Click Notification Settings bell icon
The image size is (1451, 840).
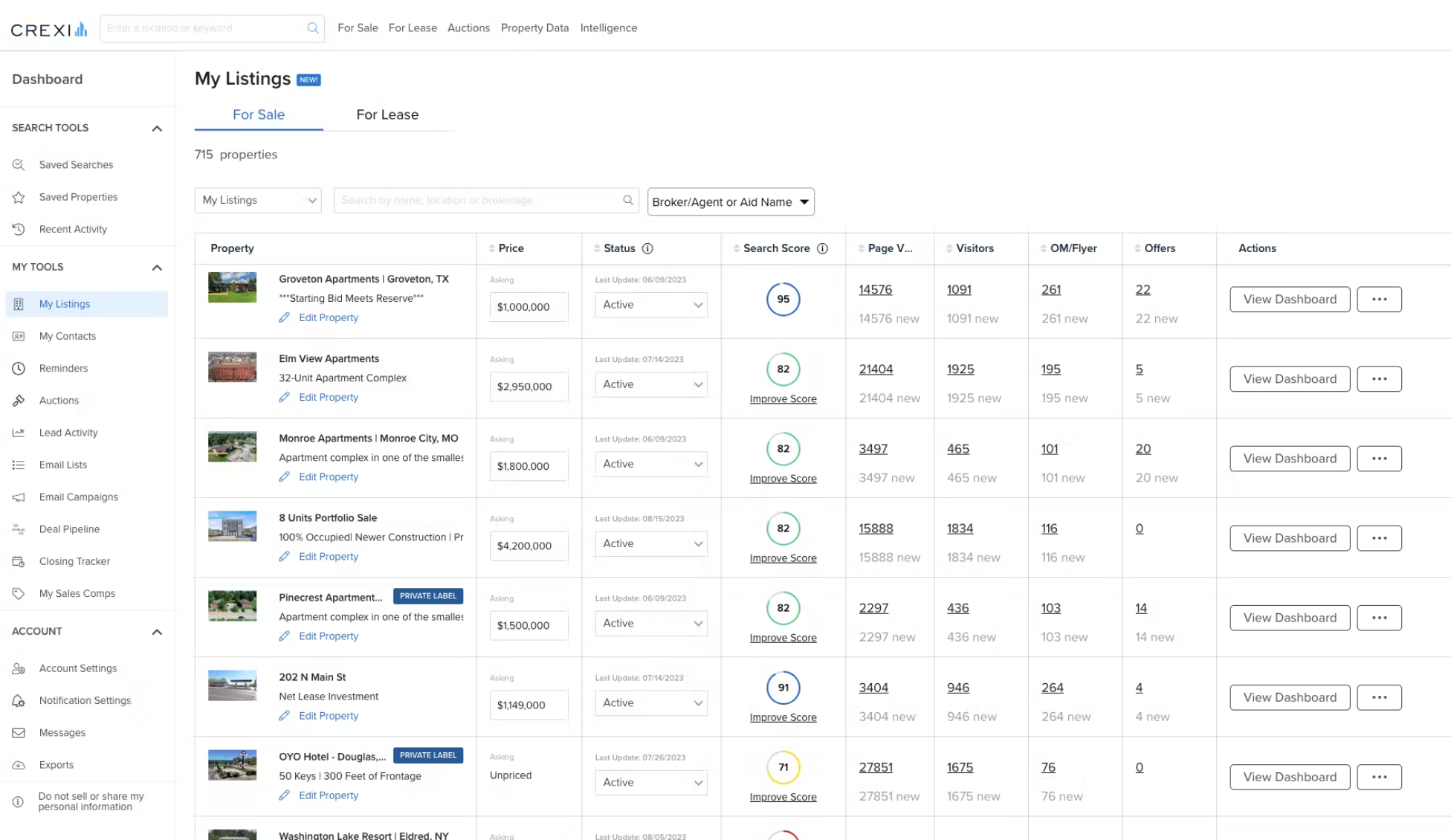pyautogui.click(x=19, y=700)
